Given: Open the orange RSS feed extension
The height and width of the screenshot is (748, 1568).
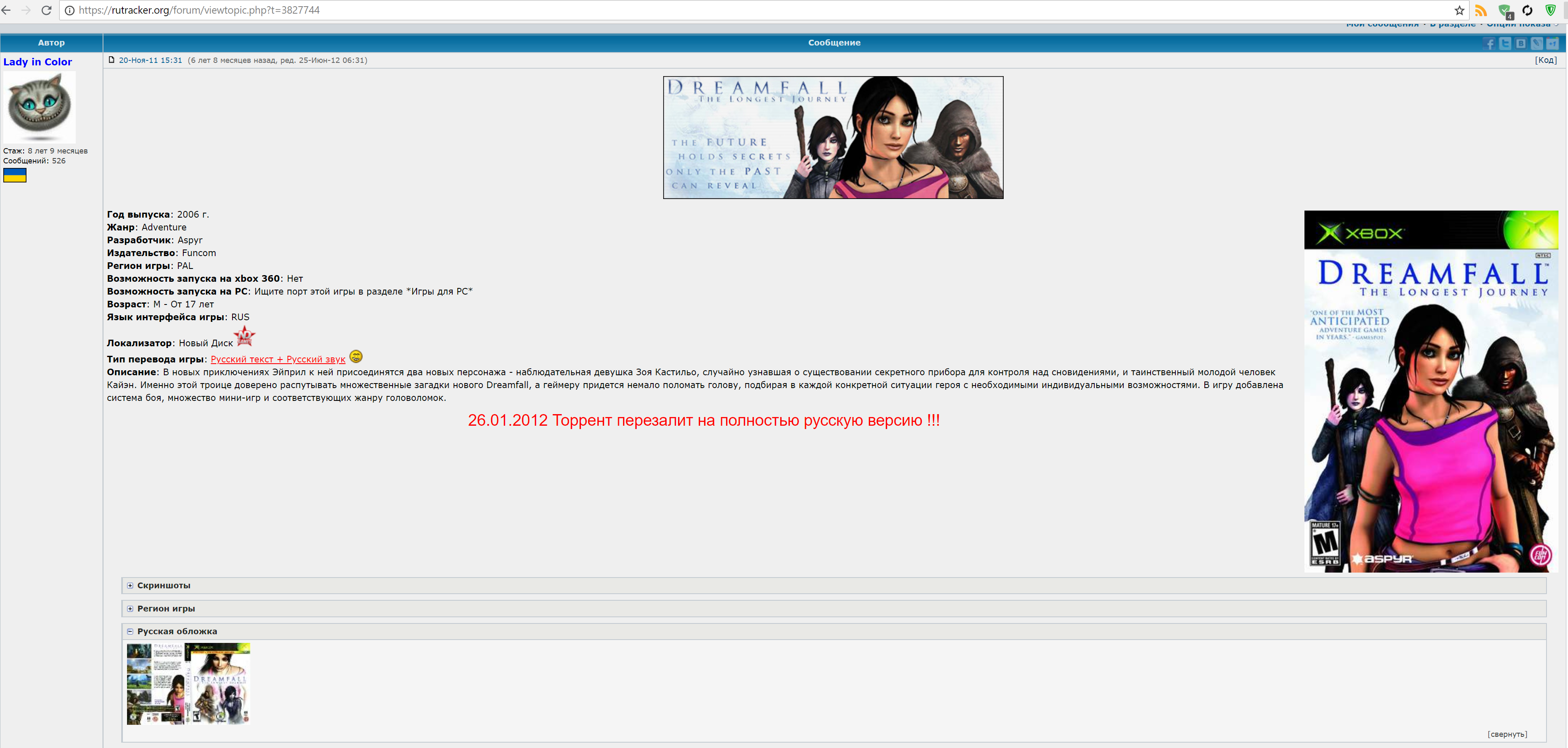Looking at the screenshot, I should coord(1481,10).
